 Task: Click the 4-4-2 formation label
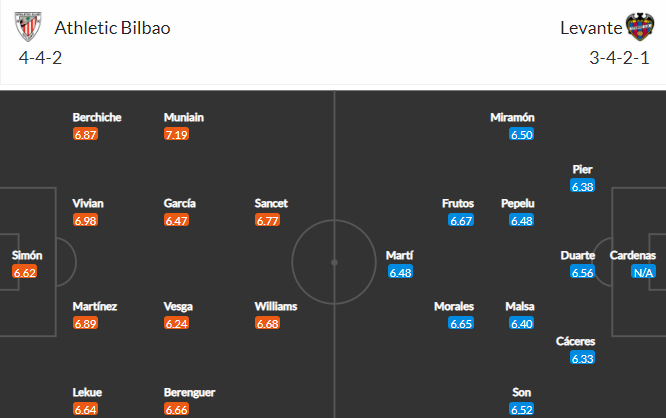(x=40, y=58)
